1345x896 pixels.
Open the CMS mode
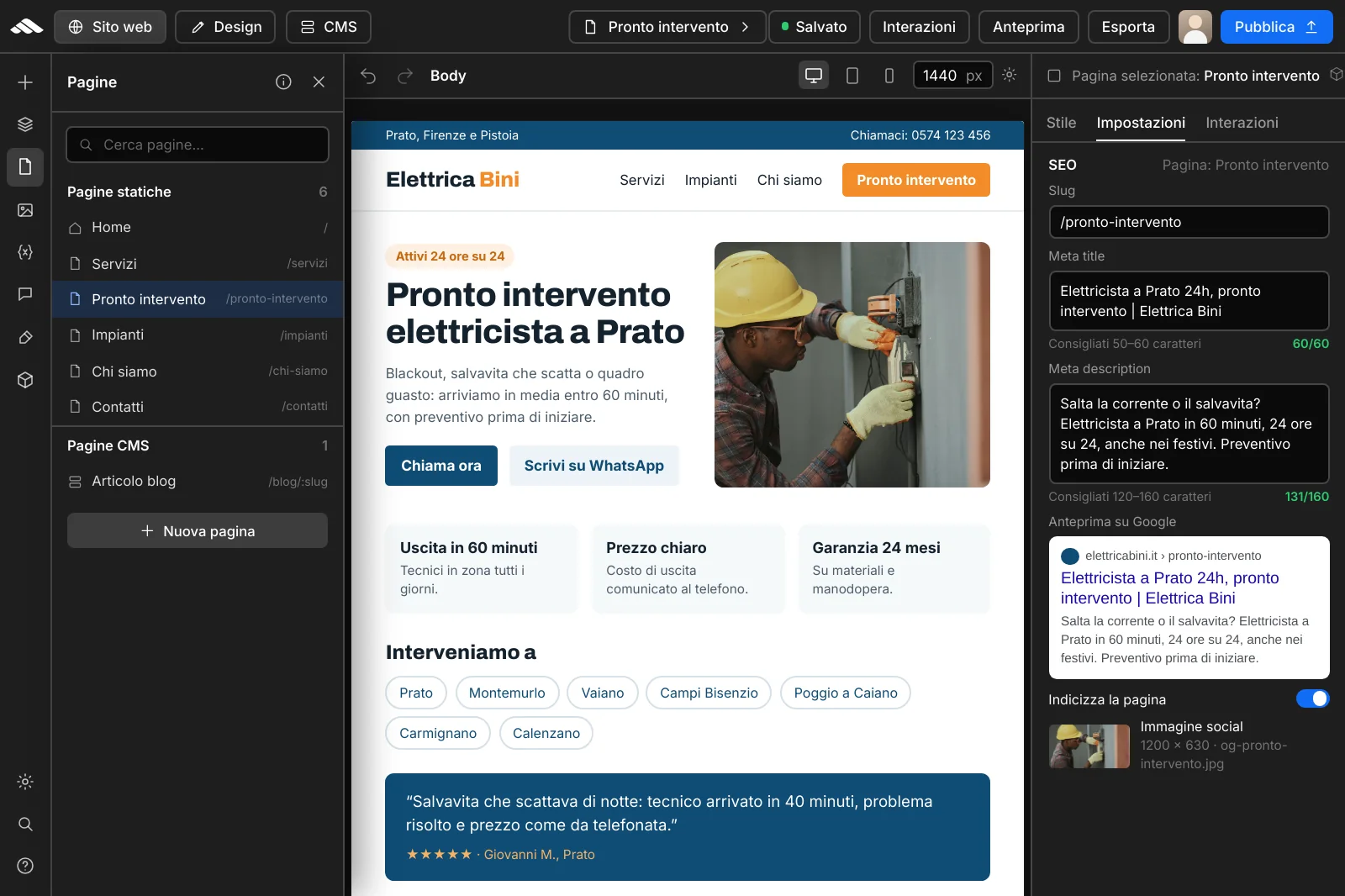(x=329, y=27)
